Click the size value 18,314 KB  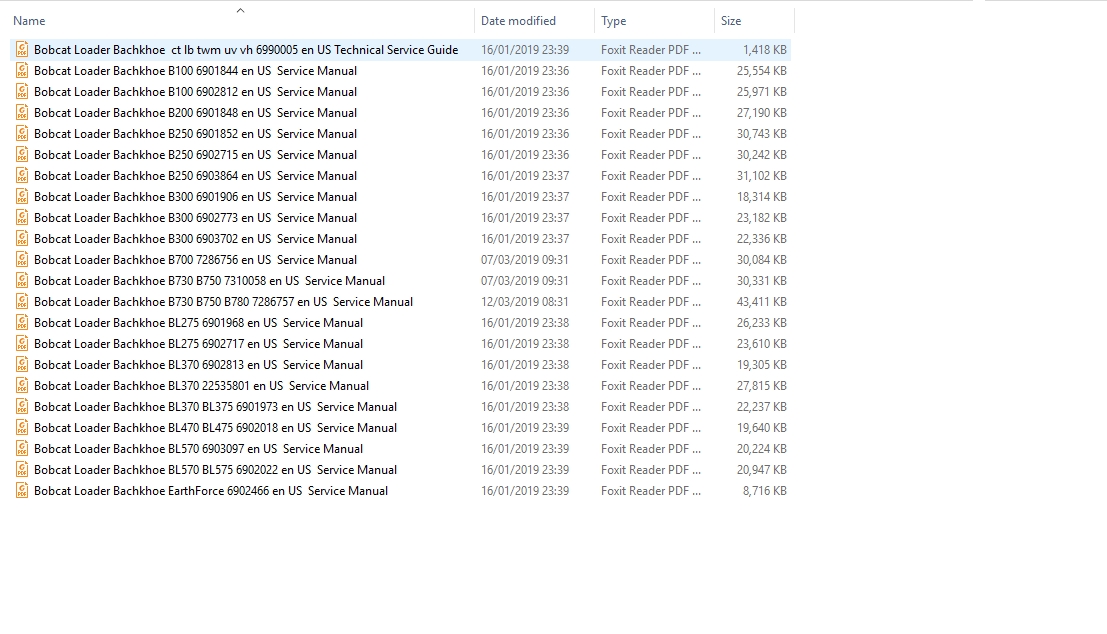click(x=762, y=197)
